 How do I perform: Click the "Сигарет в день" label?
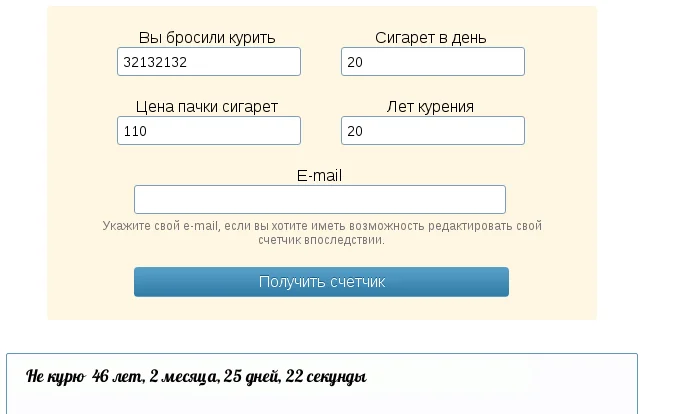click(431, 38)
